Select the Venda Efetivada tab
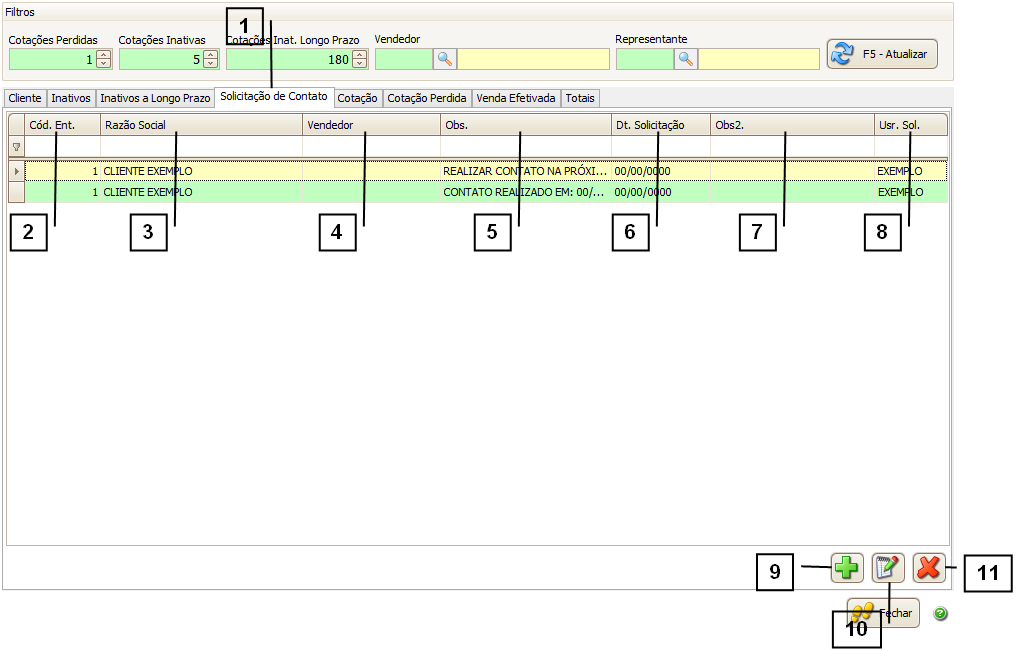 515,99
